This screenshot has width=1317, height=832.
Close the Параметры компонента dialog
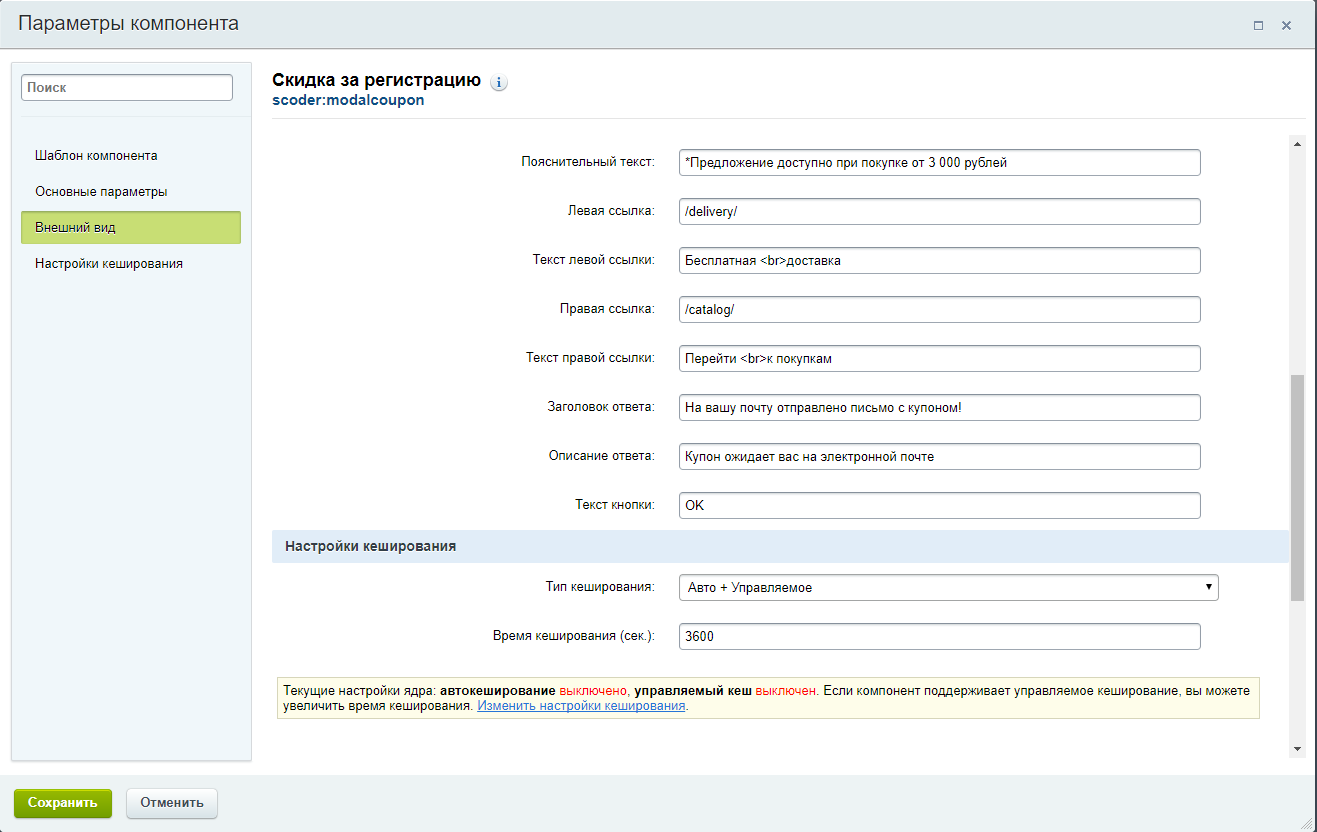point(1287,25)
